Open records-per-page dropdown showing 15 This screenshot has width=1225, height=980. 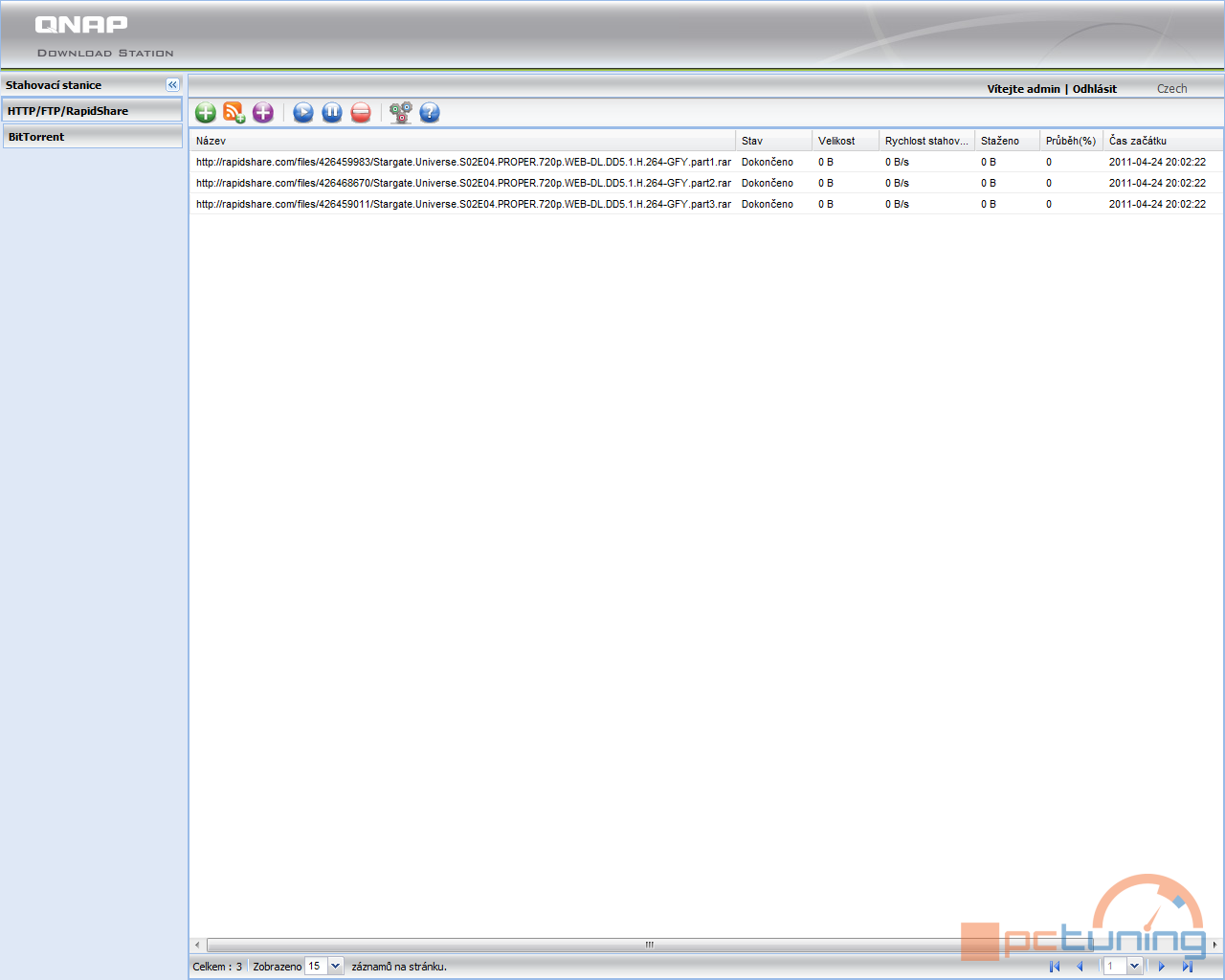tap(335, 967)
